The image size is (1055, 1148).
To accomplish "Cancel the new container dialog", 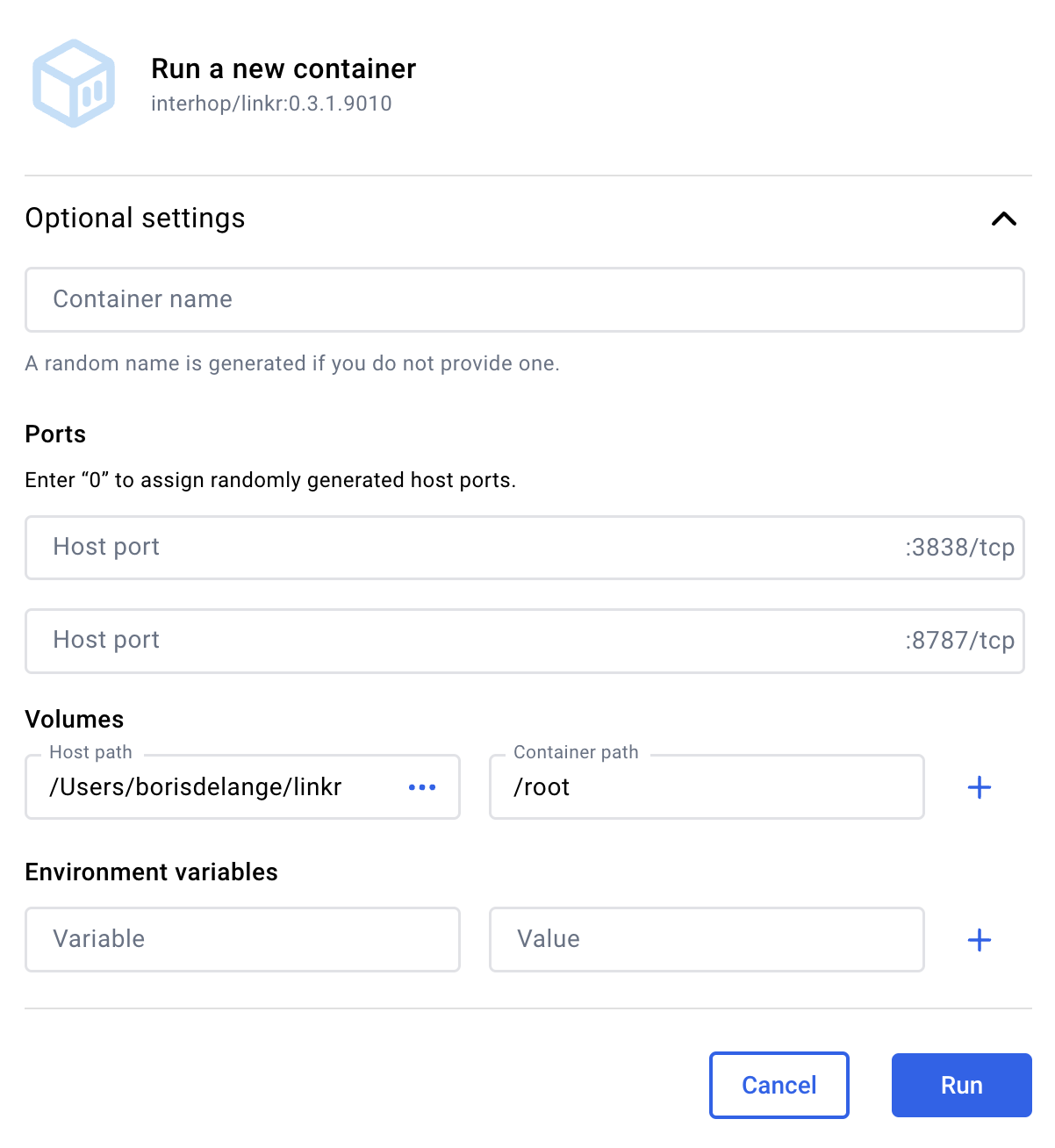I will click(x=779, y=1085).
